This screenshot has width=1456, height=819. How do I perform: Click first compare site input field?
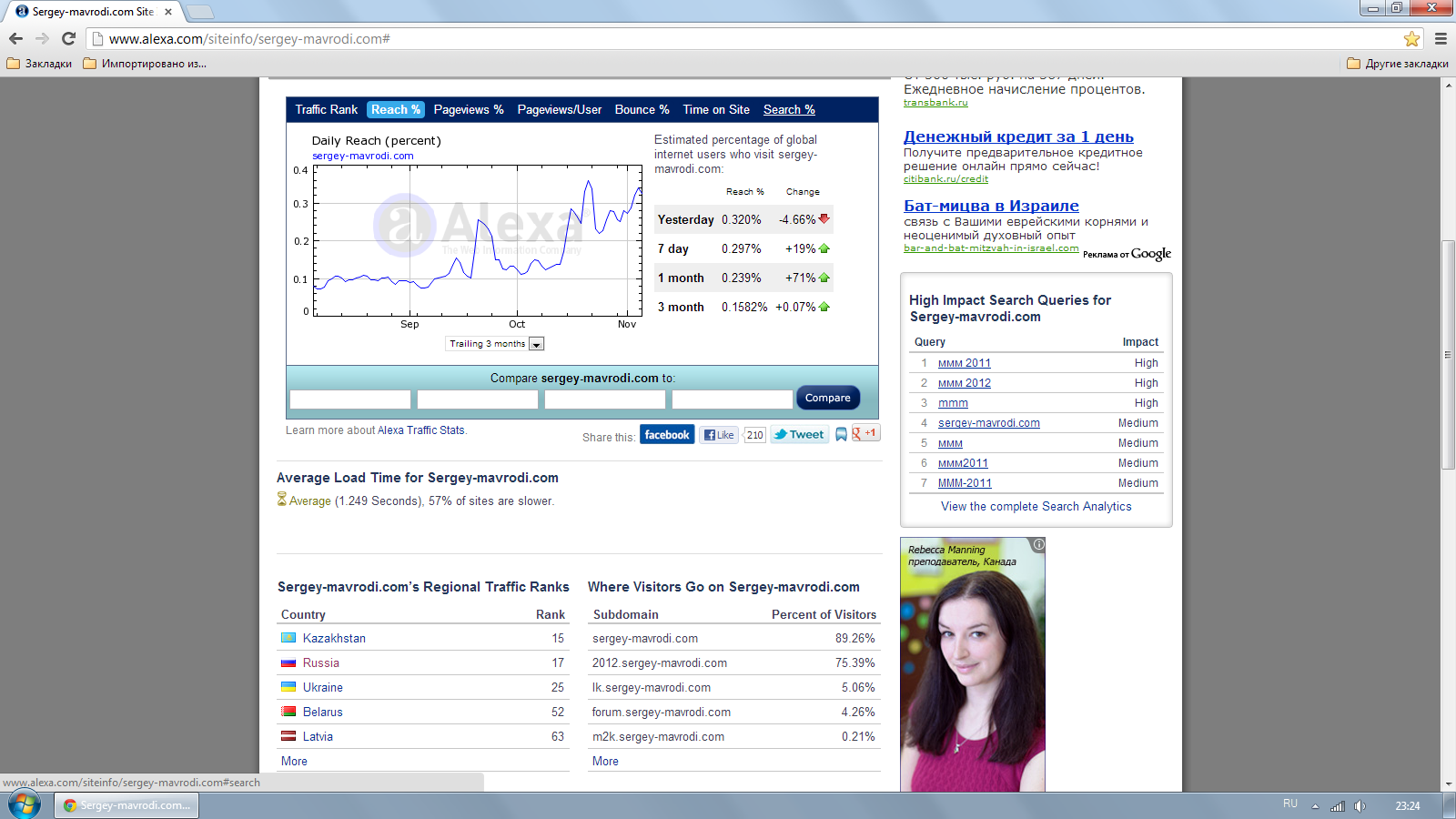(350, 399)
